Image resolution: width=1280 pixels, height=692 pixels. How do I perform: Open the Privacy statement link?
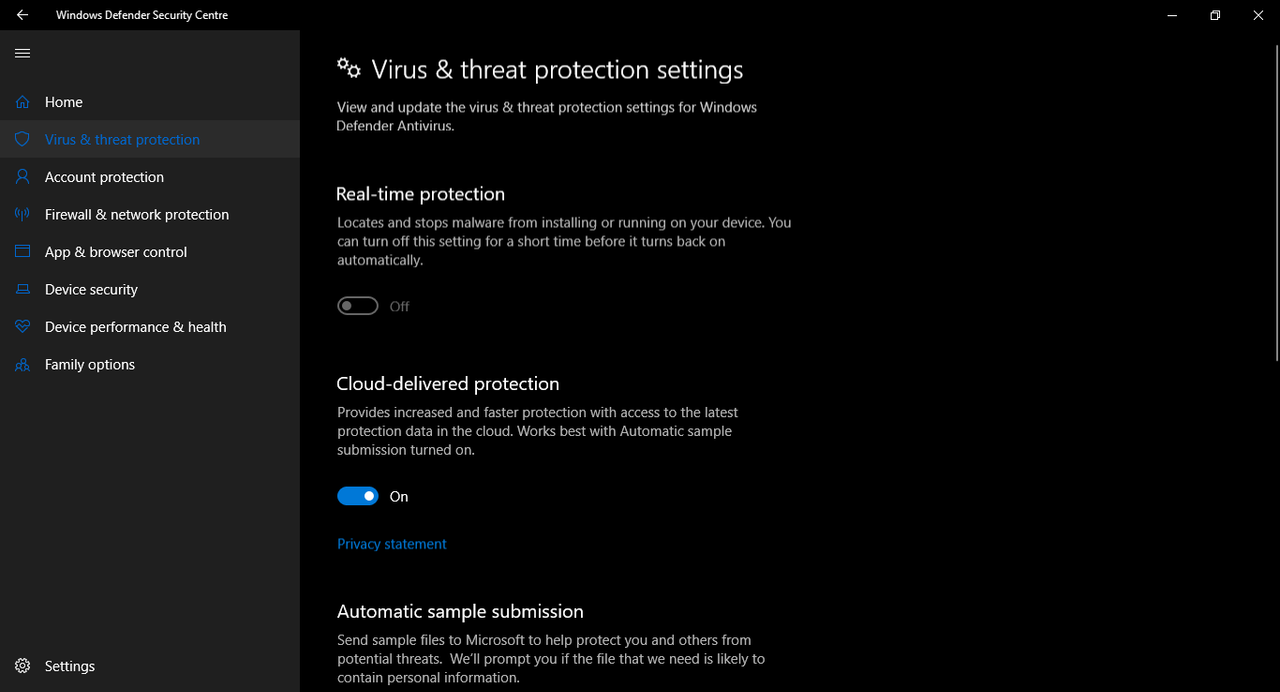pos(392,544)
